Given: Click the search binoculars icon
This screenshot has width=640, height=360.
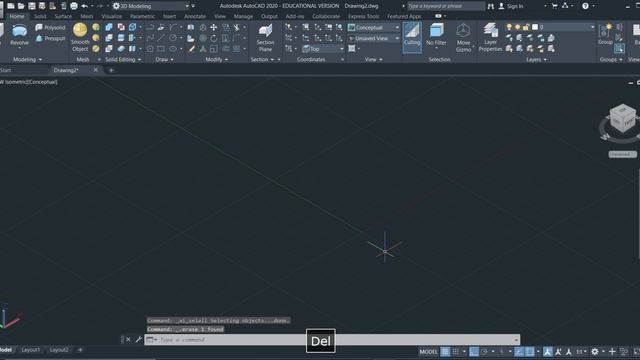Looking at the screenshot, I should [491, 6].
